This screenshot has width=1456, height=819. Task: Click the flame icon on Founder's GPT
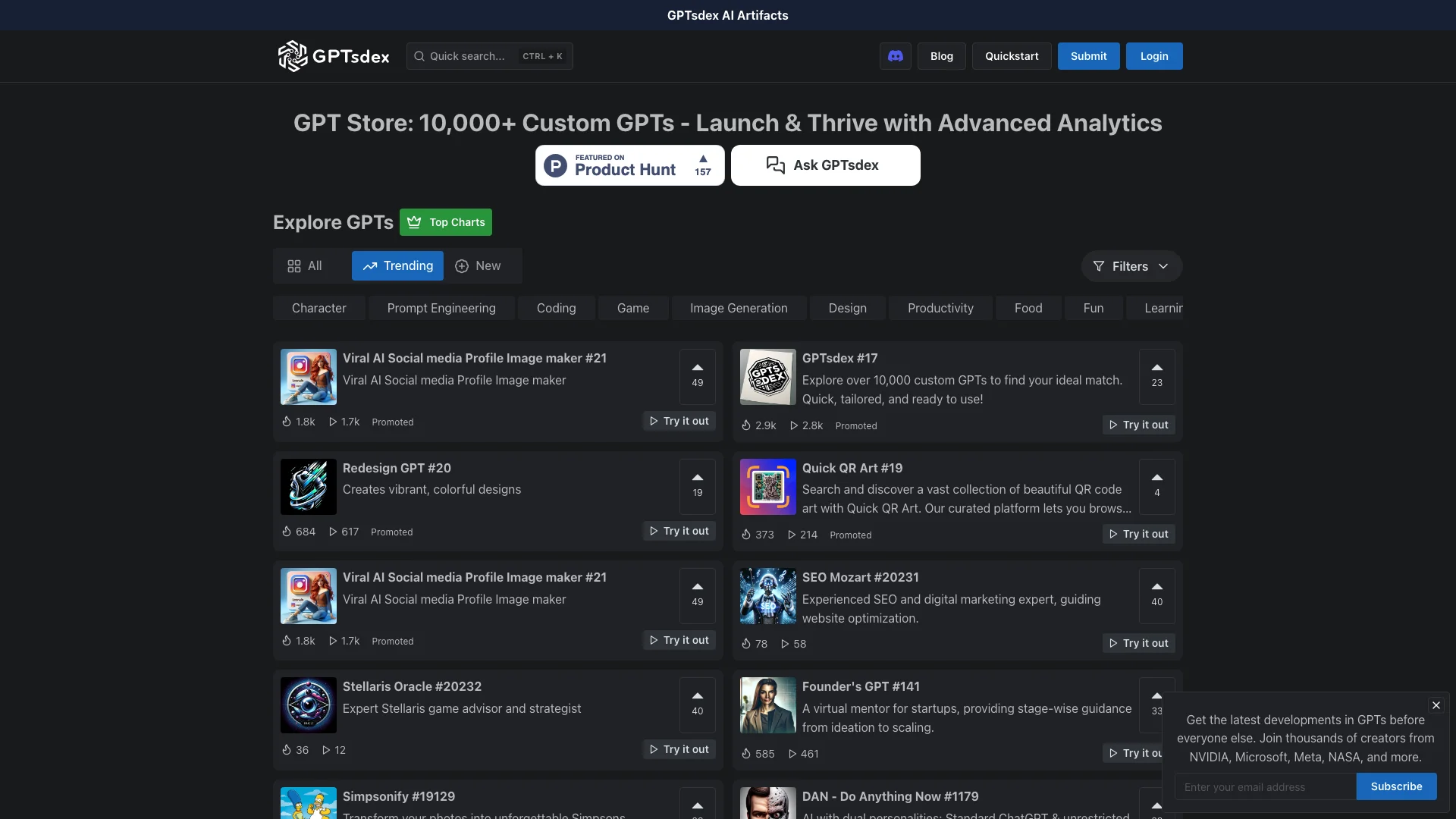(x=746, y=754)
